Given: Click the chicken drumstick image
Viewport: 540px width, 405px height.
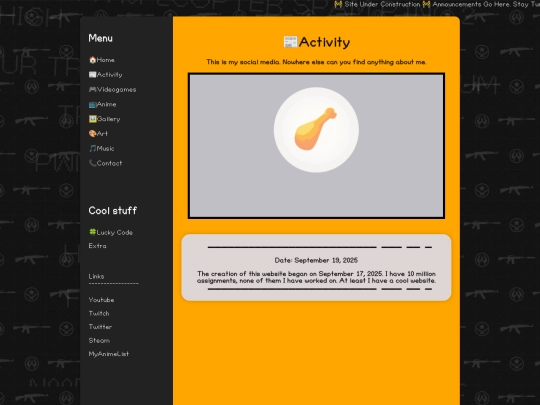Looking at the screenshot, I should 316,130.
